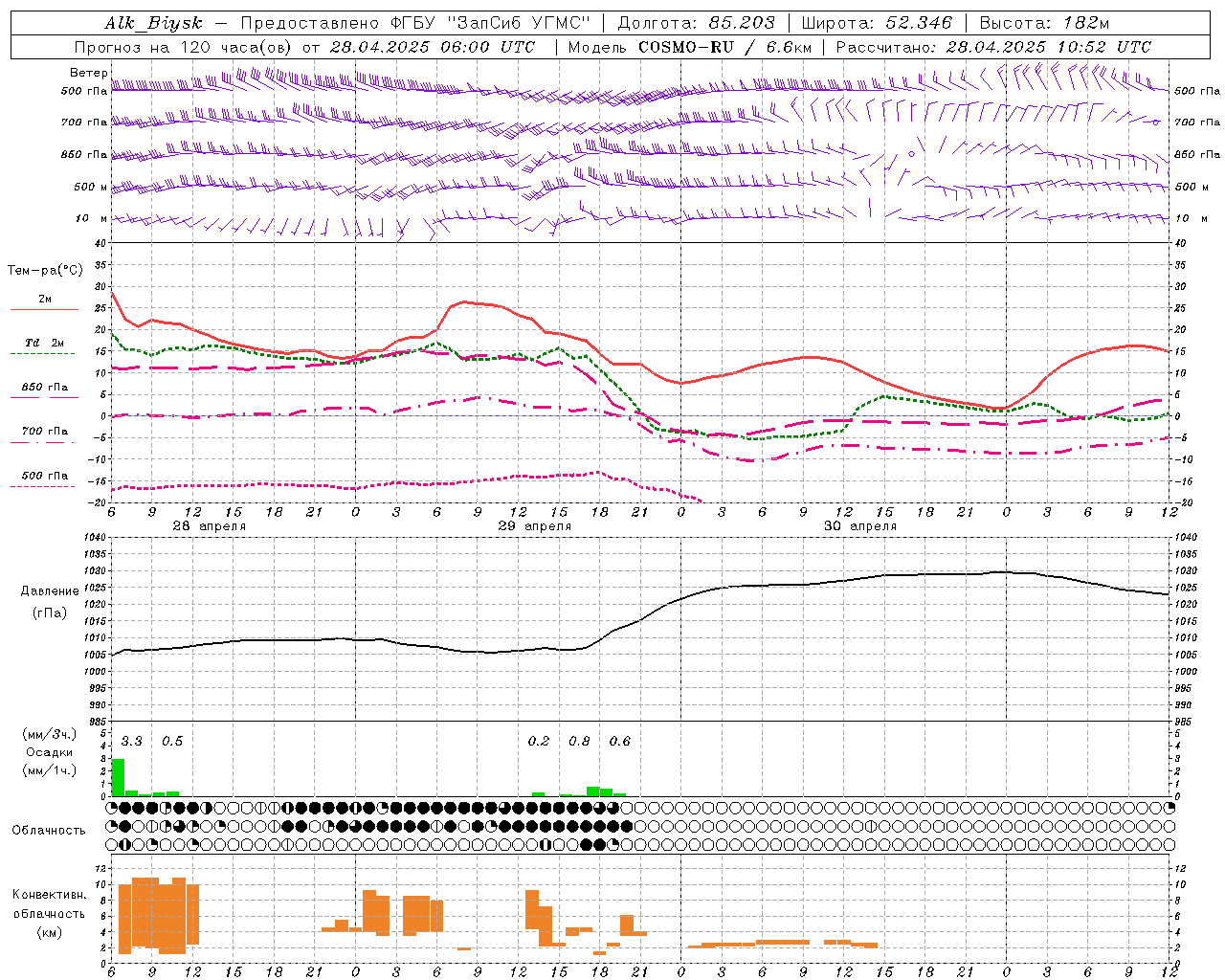This screenshot has height=980, width=1225.
Task: Click the Осадки precipitation label
Action: tap(49, 752)
